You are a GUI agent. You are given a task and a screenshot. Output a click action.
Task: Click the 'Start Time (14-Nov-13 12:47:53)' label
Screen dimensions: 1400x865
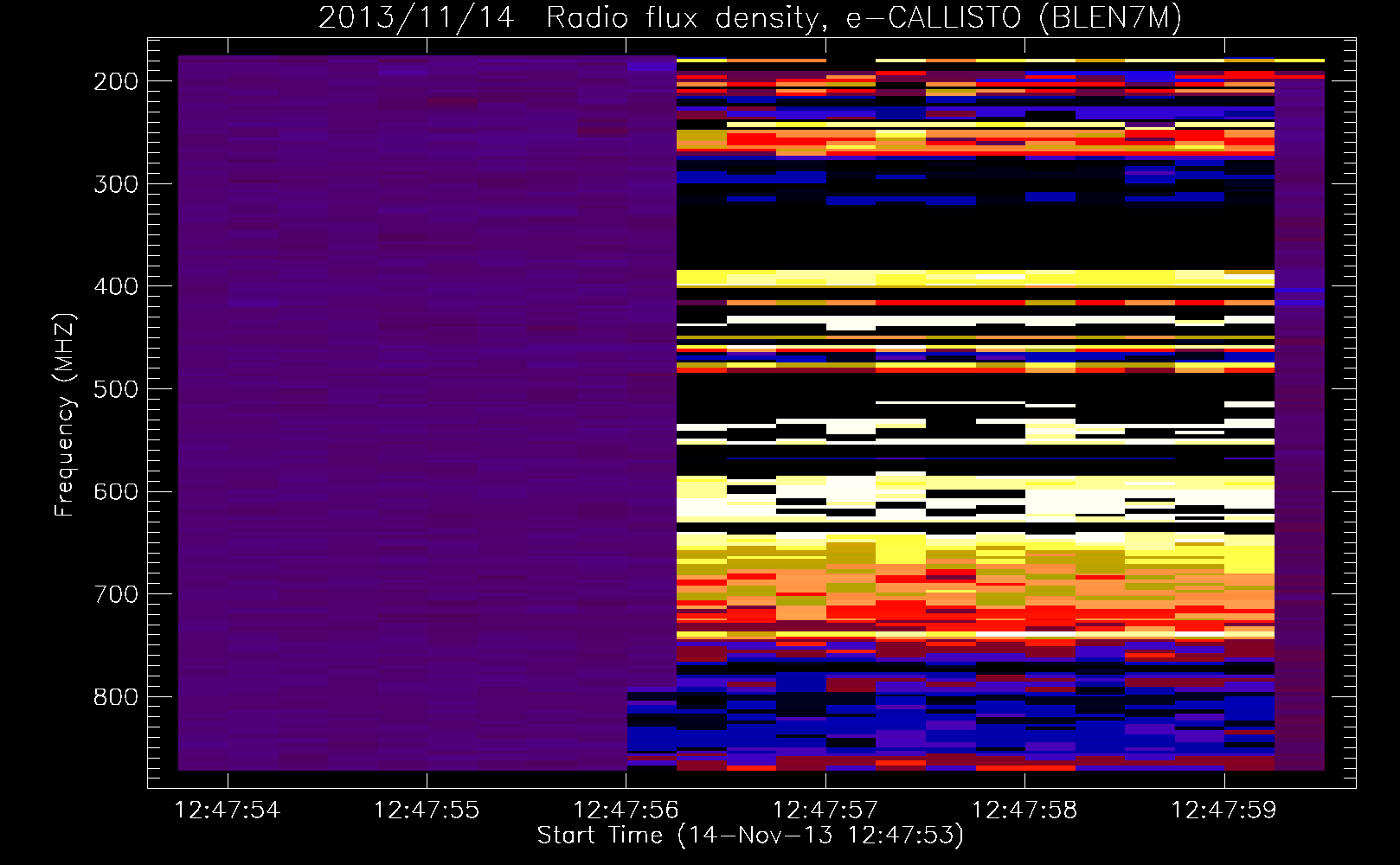tap(750, 836)
